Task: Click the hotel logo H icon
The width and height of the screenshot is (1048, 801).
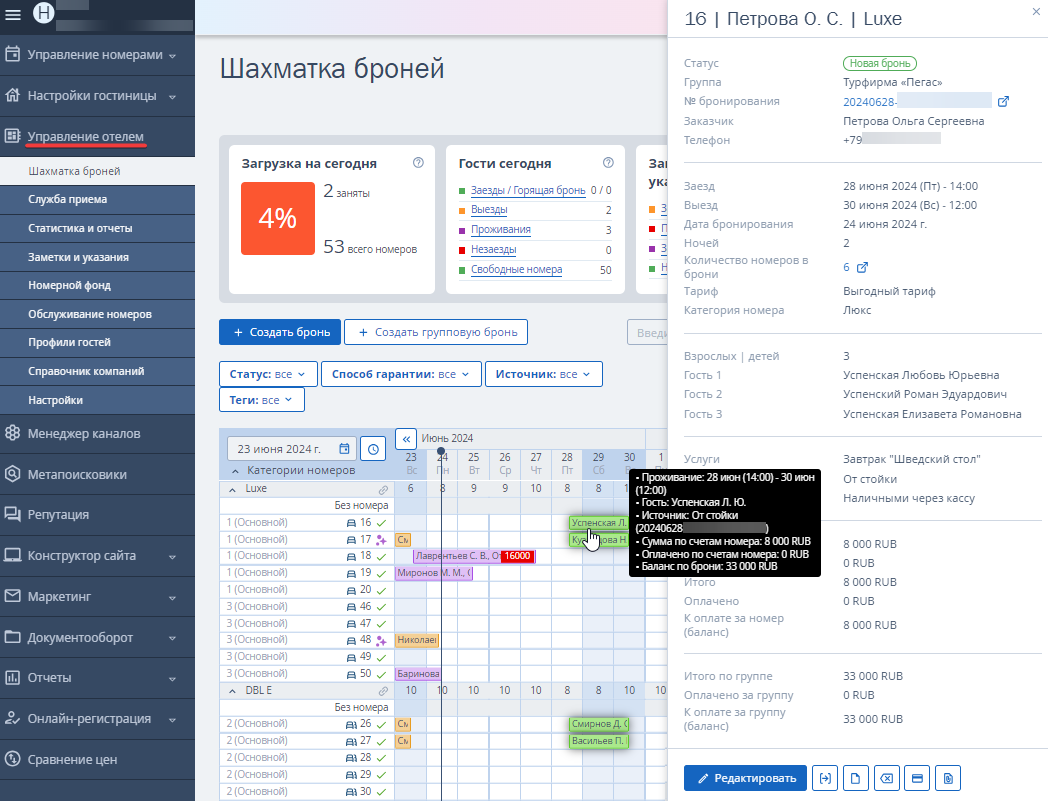Action: 43,13
